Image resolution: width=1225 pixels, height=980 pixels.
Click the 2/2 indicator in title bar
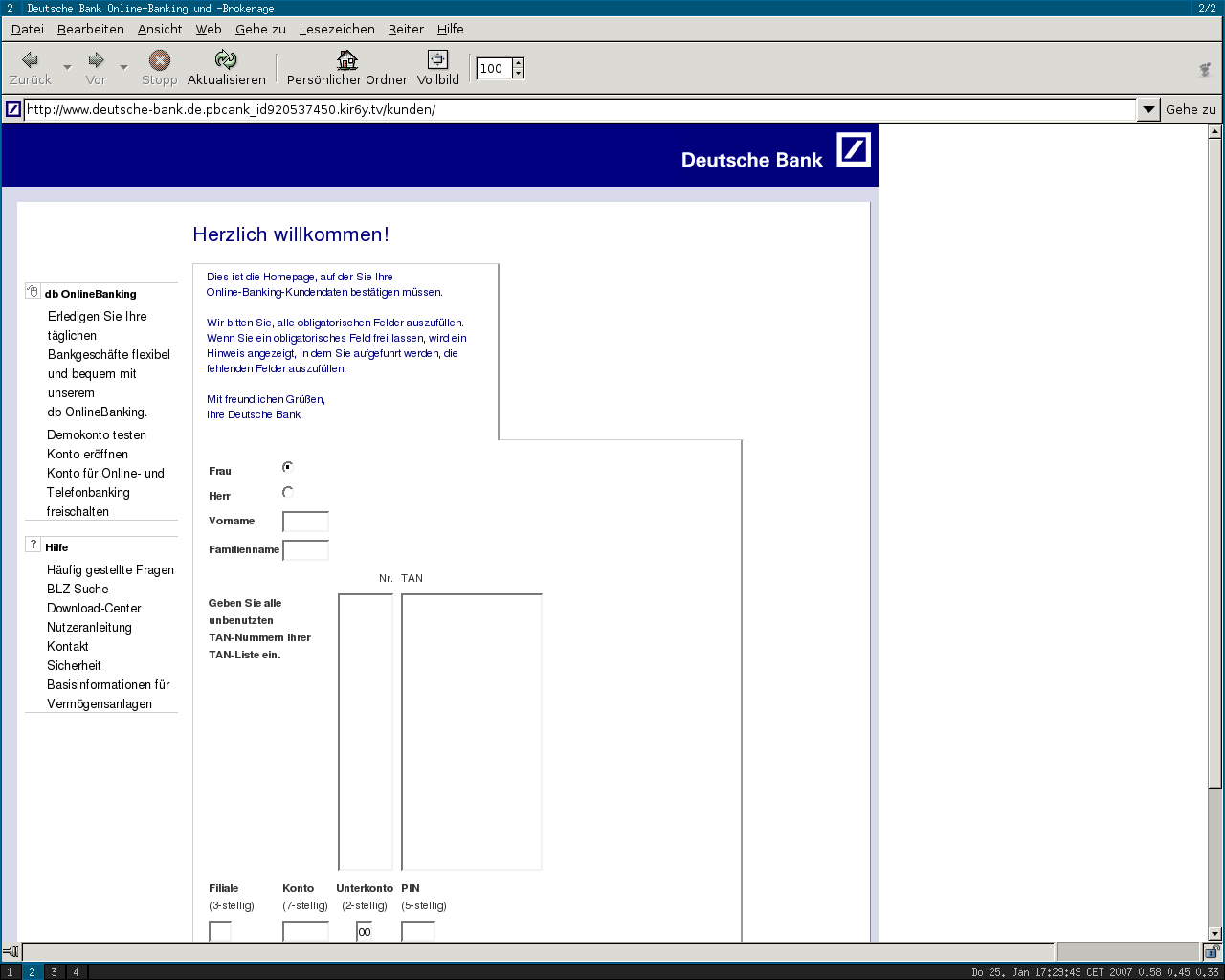[x=1208, y=8]
